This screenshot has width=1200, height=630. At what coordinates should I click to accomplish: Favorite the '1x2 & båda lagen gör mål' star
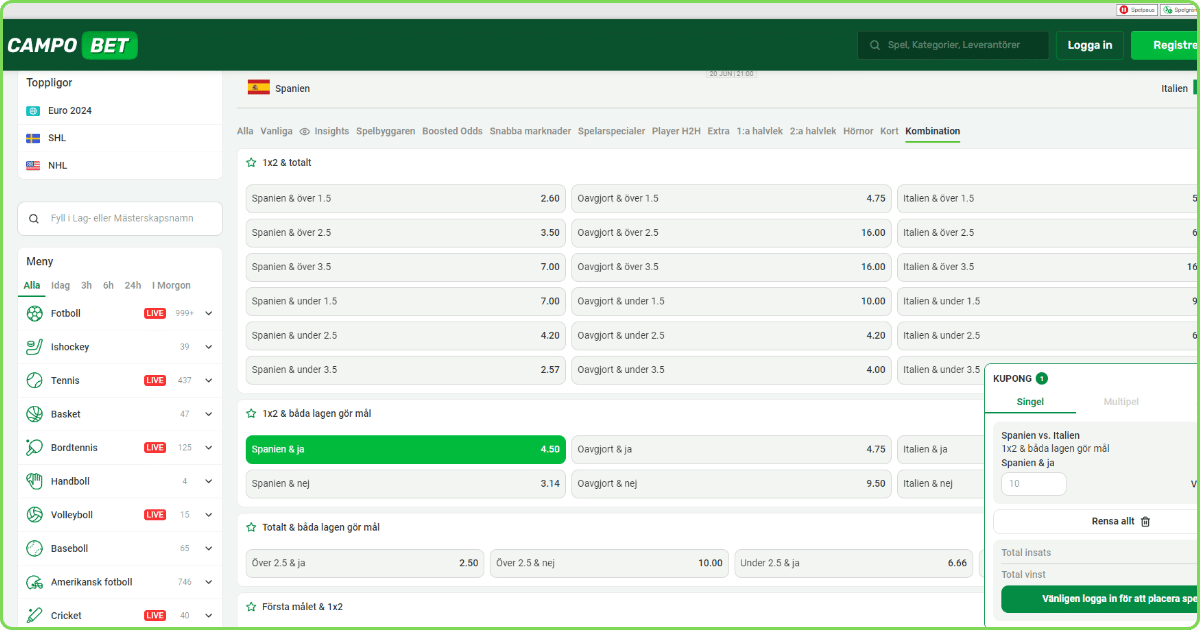251,413
